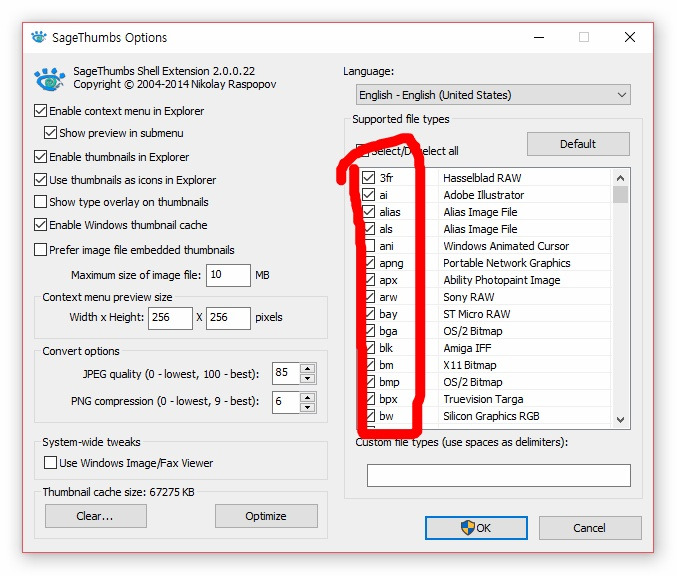Select the X11 Bitmap row
677x576 pixels.
coord(470,365)
